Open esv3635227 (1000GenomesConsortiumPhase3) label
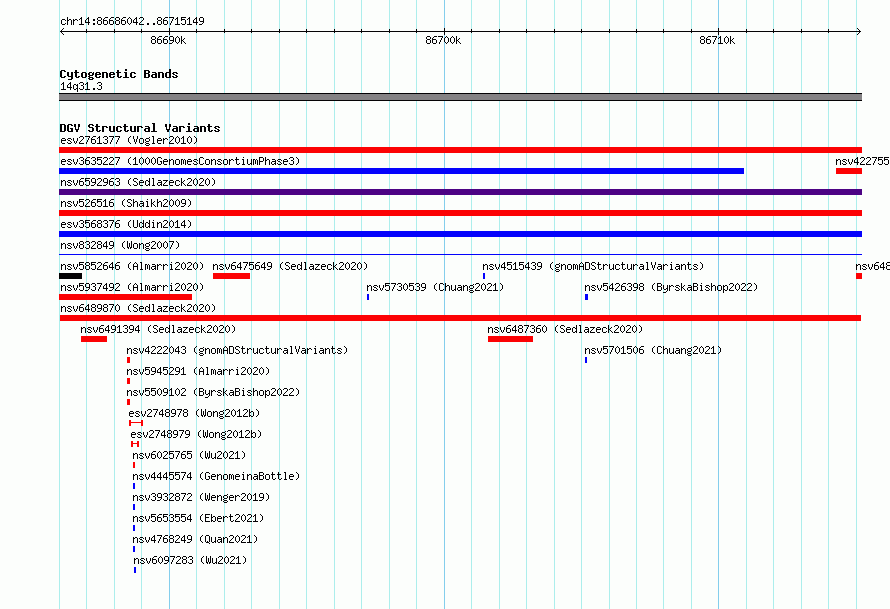The height and width of the screenshot is (609, 890). (x=180, y=161)
